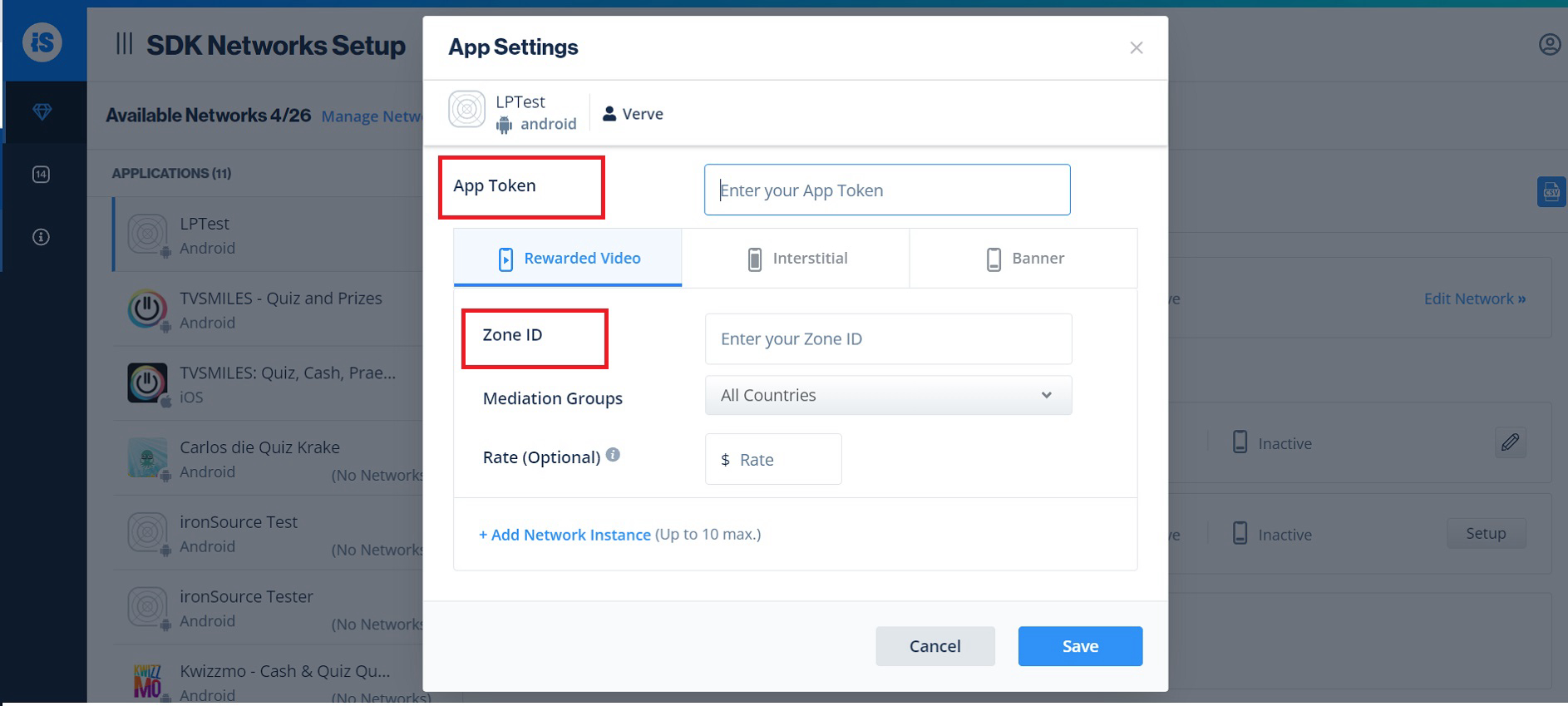This screenshot has width=1568, height=706.
Task: Select TVSMILES - Quiz and Prizes application
Action: pos(268,309)
